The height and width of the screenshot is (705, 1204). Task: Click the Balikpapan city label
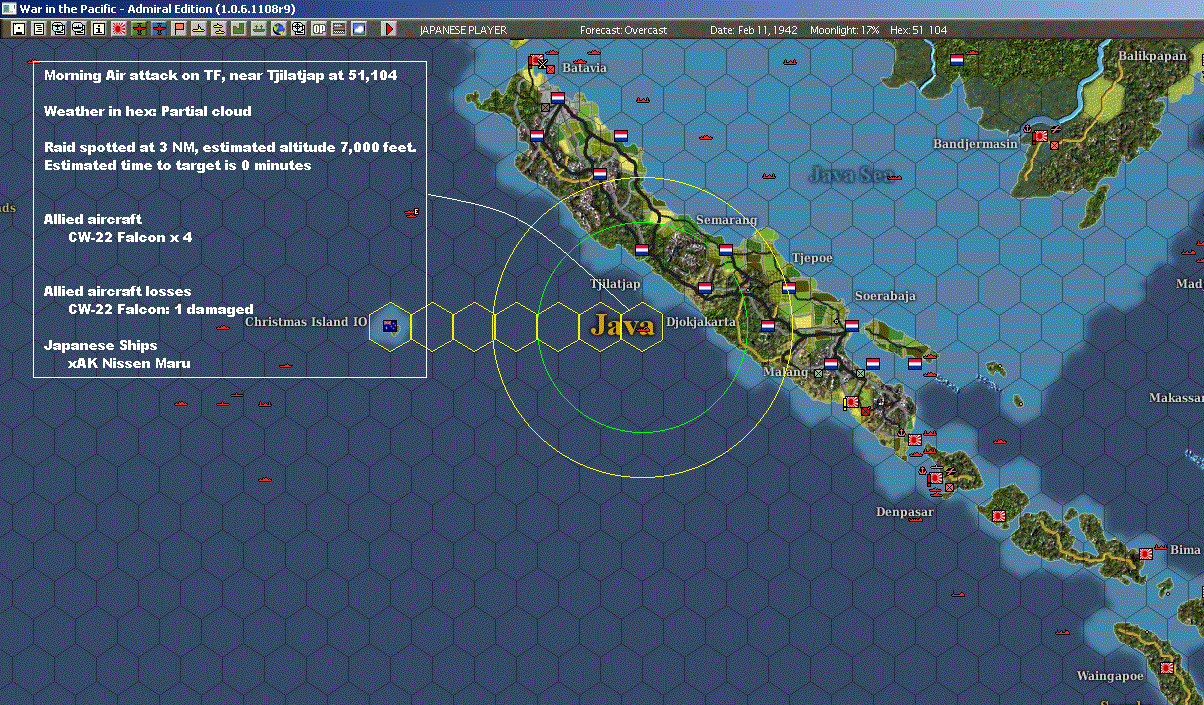click(1152, 56)
